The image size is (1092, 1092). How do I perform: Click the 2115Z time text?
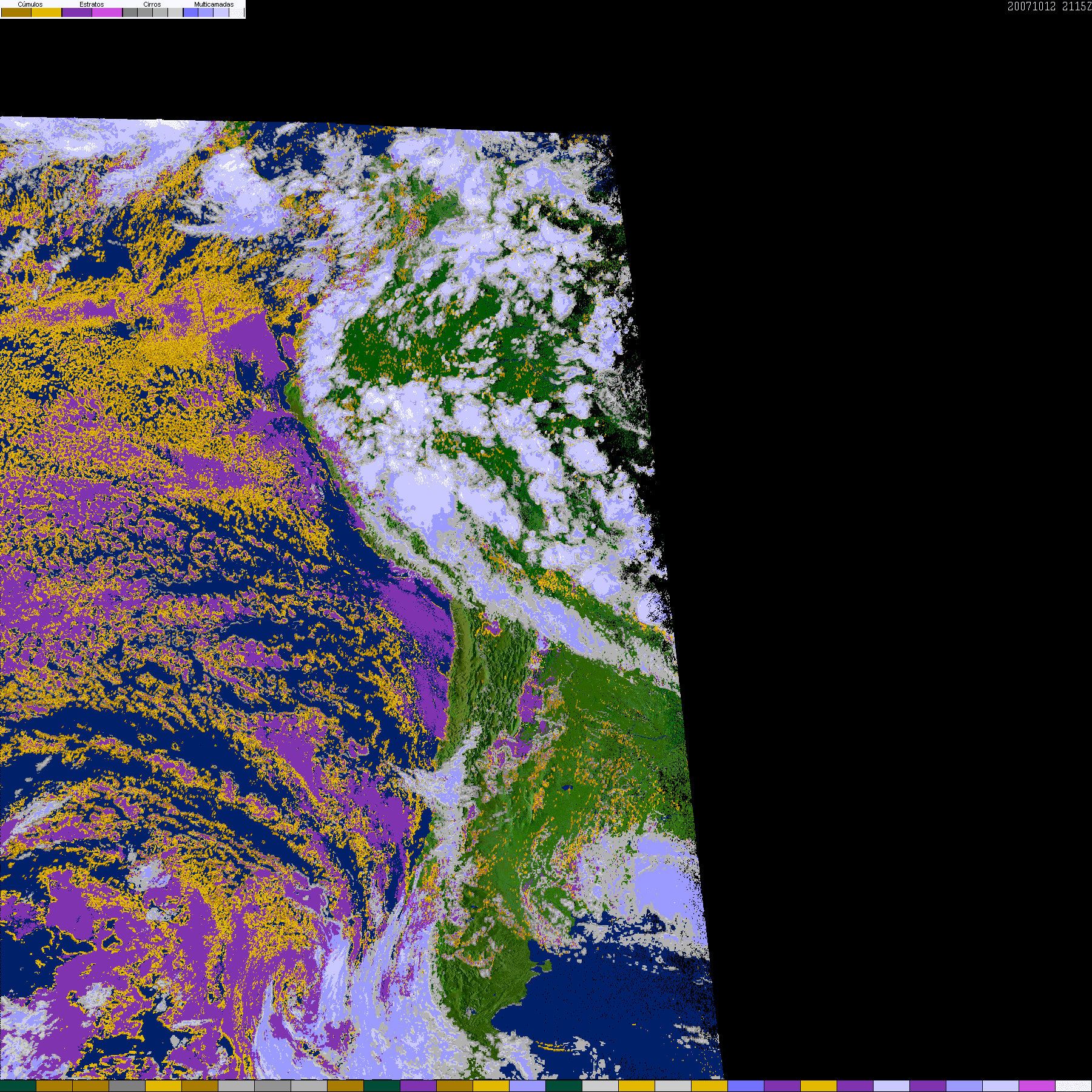click(x=1077, y=7)
